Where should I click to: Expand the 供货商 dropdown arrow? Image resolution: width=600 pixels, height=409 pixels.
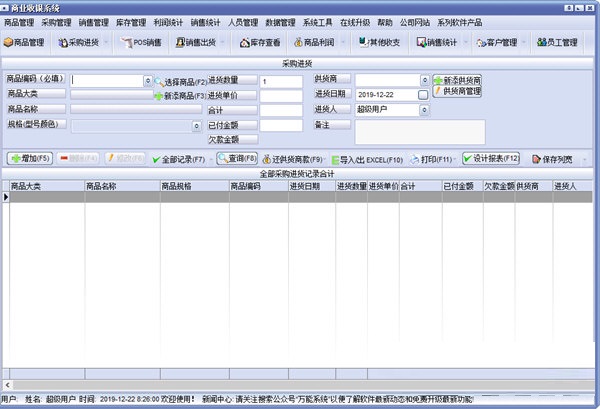[424, 80]
